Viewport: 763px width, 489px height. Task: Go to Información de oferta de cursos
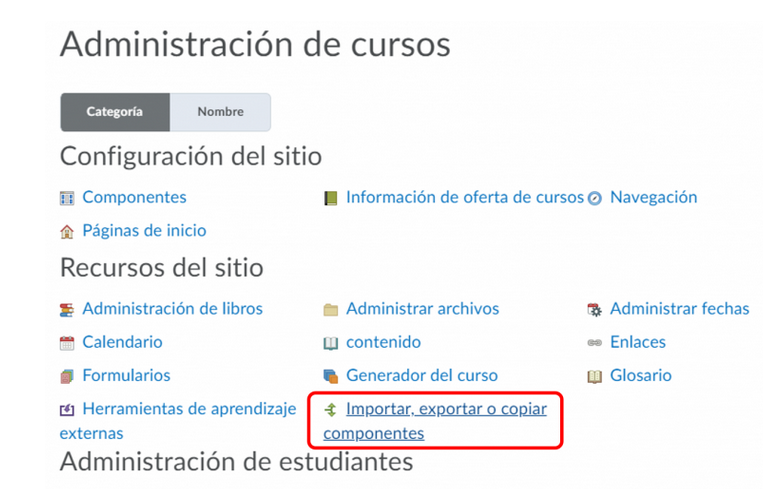[x=464, y=197]
